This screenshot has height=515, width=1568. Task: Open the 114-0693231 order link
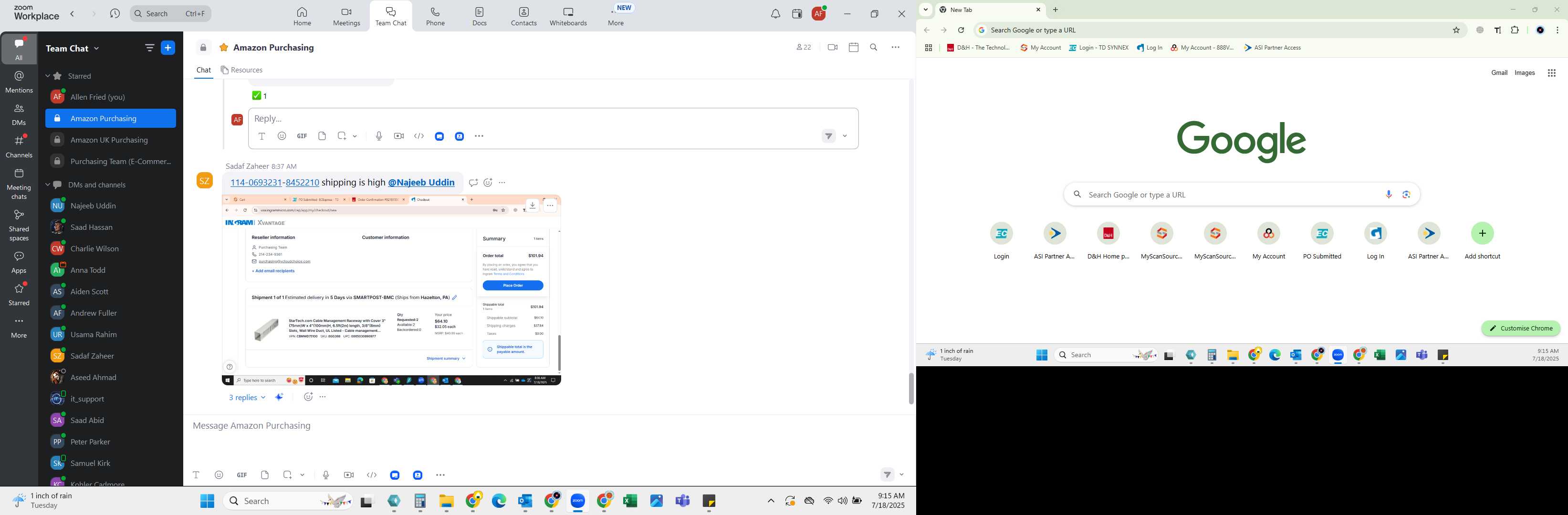[x=256, y=183]
